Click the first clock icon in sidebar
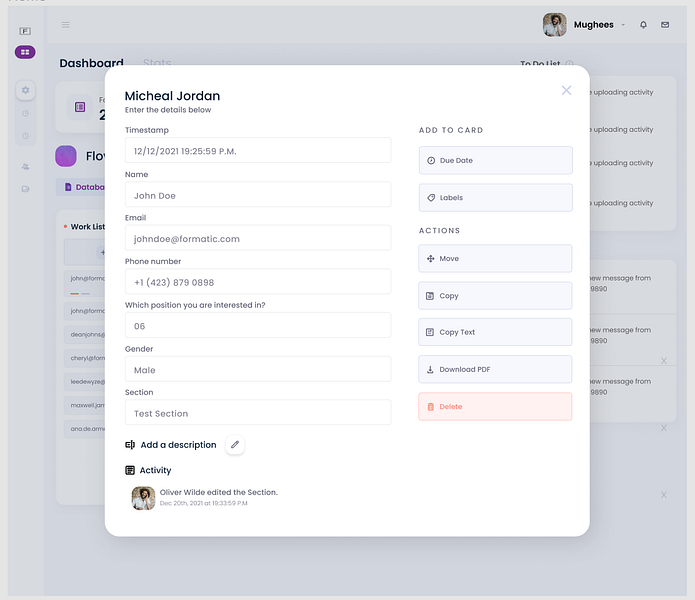695x600 pixels. (26, 113)
